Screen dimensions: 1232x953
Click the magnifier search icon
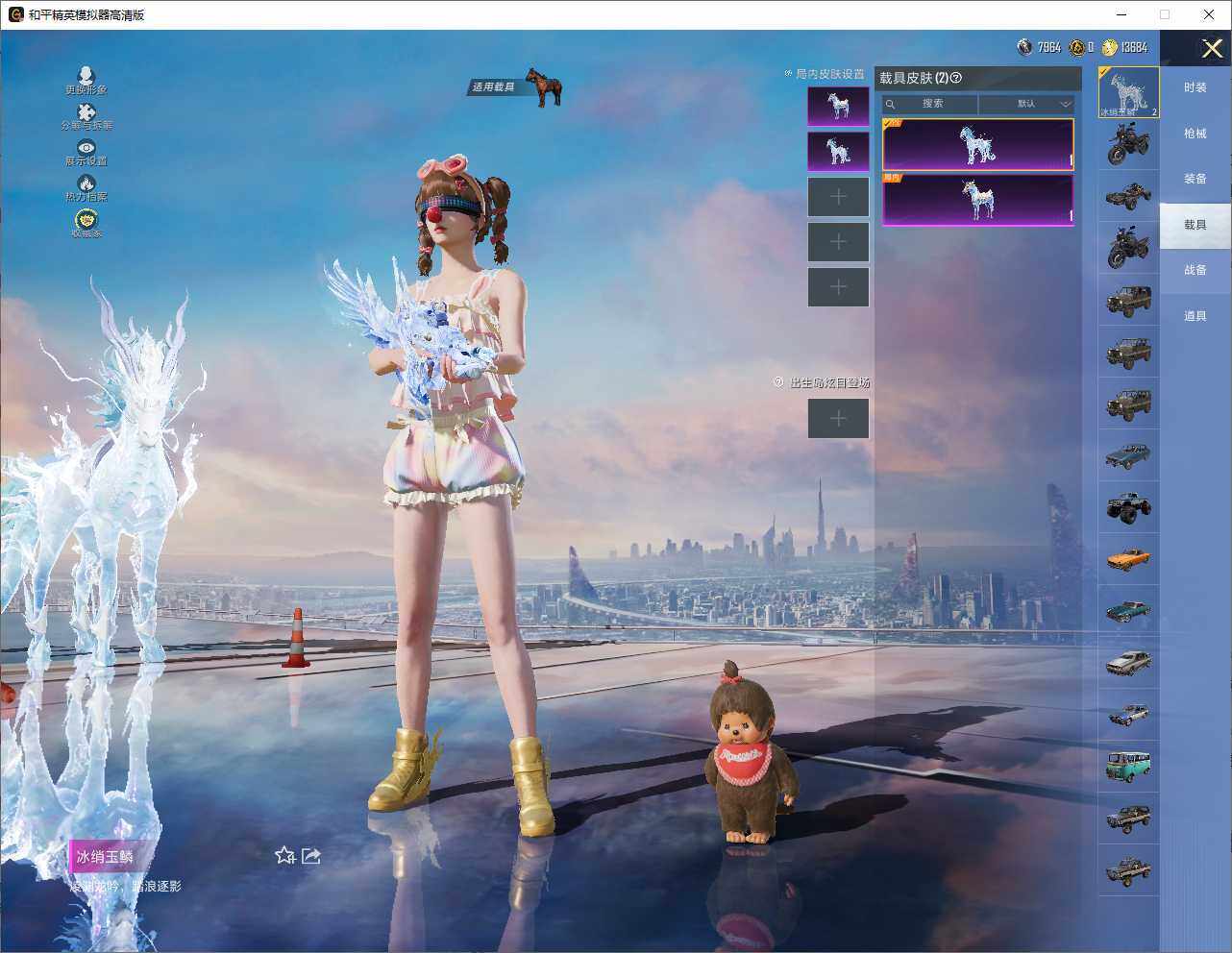click(x=891, y=104)
